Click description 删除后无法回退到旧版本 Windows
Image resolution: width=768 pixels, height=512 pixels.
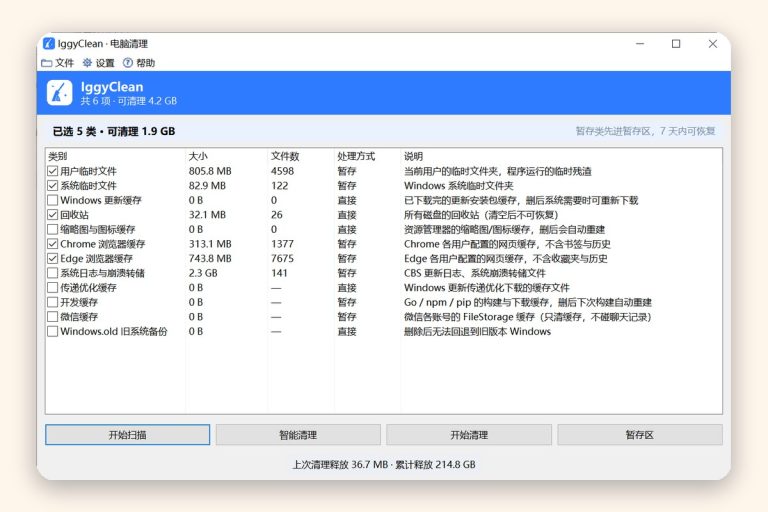[x=478, y=331]
